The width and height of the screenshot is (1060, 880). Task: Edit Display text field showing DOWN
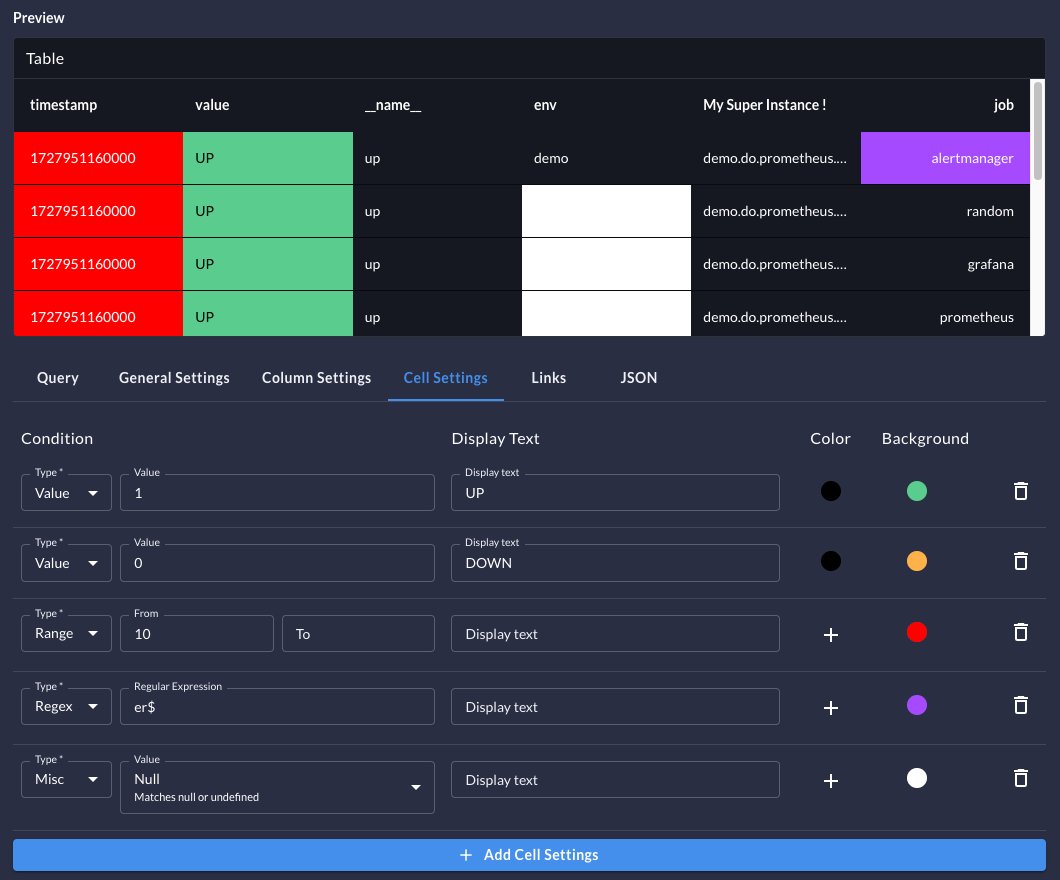(615, 563)
